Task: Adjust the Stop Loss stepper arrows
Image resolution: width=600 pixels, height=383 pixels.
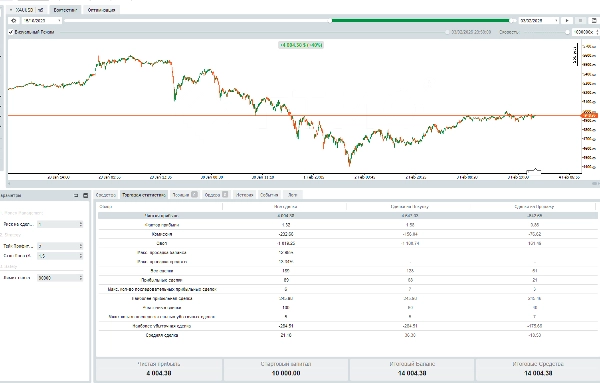Action: 81,256
